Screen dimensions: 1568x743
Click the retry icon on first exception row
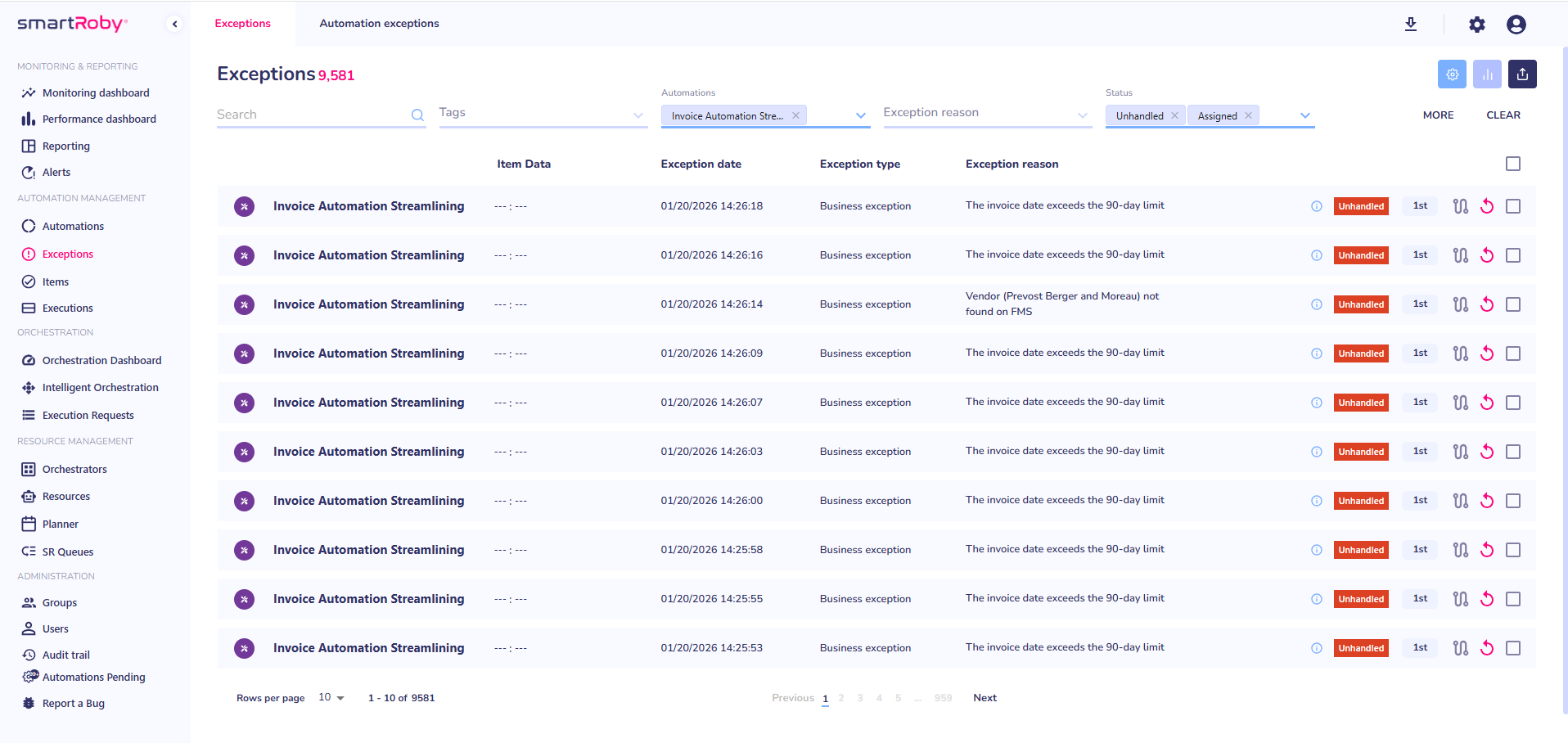tap(1487, 206)
